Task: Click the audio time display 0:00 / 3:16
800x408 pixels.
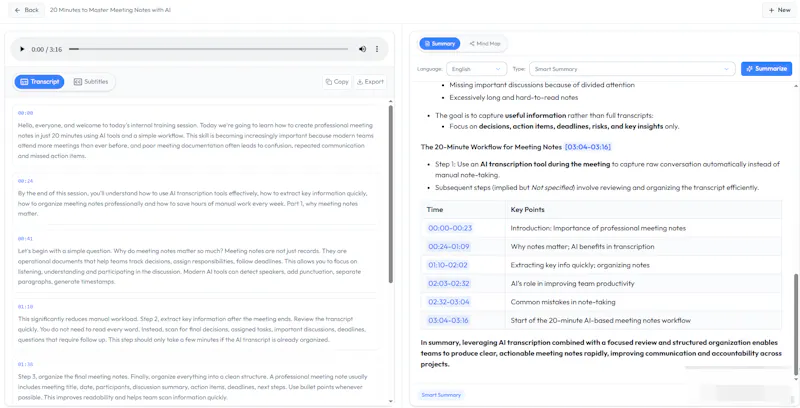Action: [47, 49]
